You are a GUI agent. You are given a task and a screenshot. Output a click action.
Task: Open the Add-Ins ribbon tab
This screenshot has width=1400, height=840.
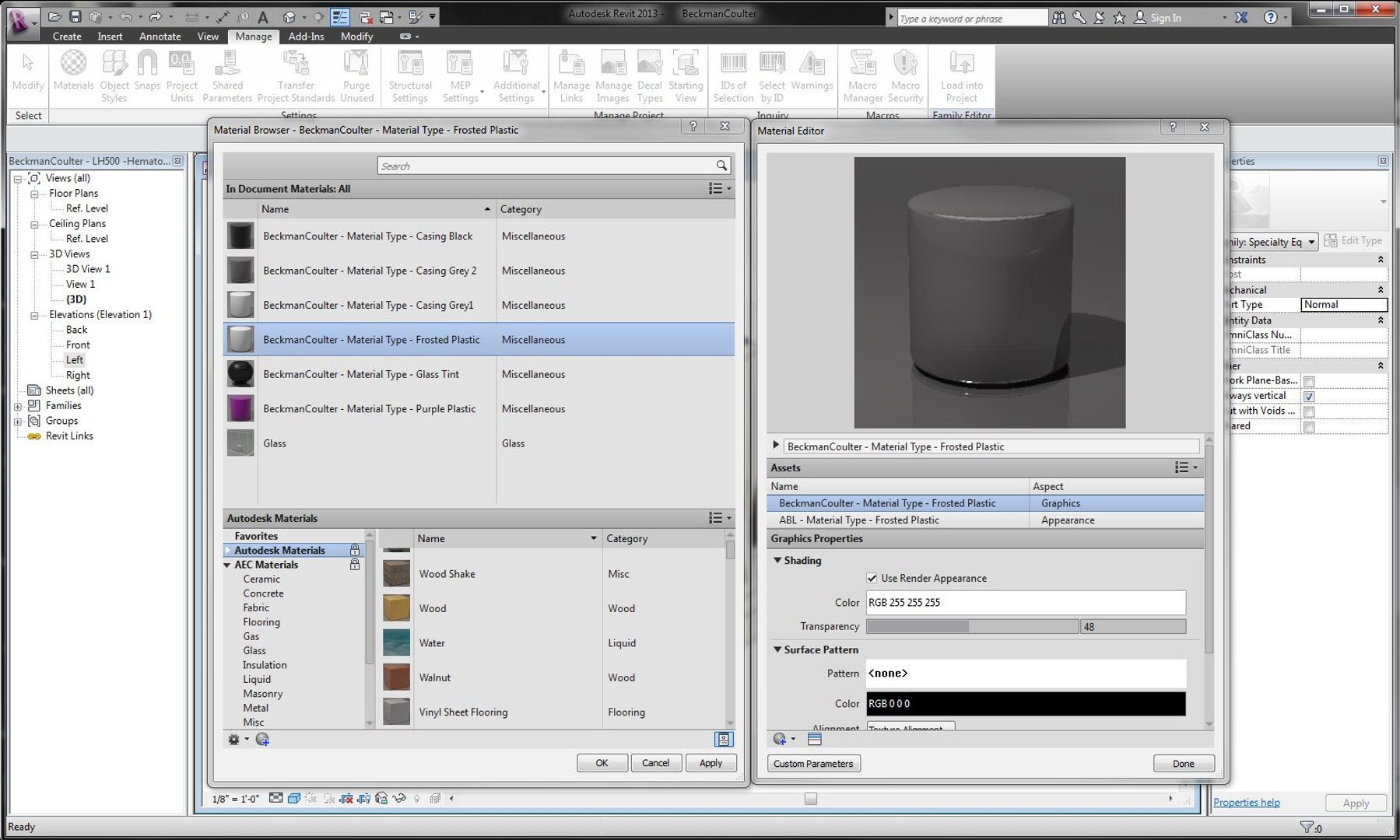coord(306,36)
